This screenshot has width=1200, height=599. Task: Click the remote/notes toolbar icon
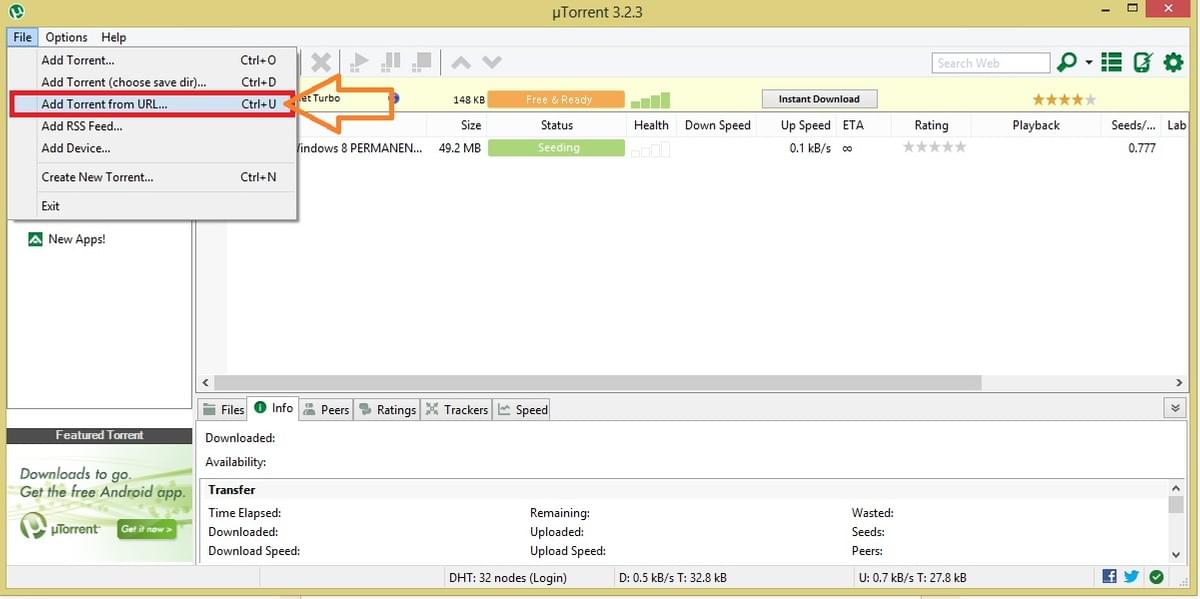tap(1143, 62)
